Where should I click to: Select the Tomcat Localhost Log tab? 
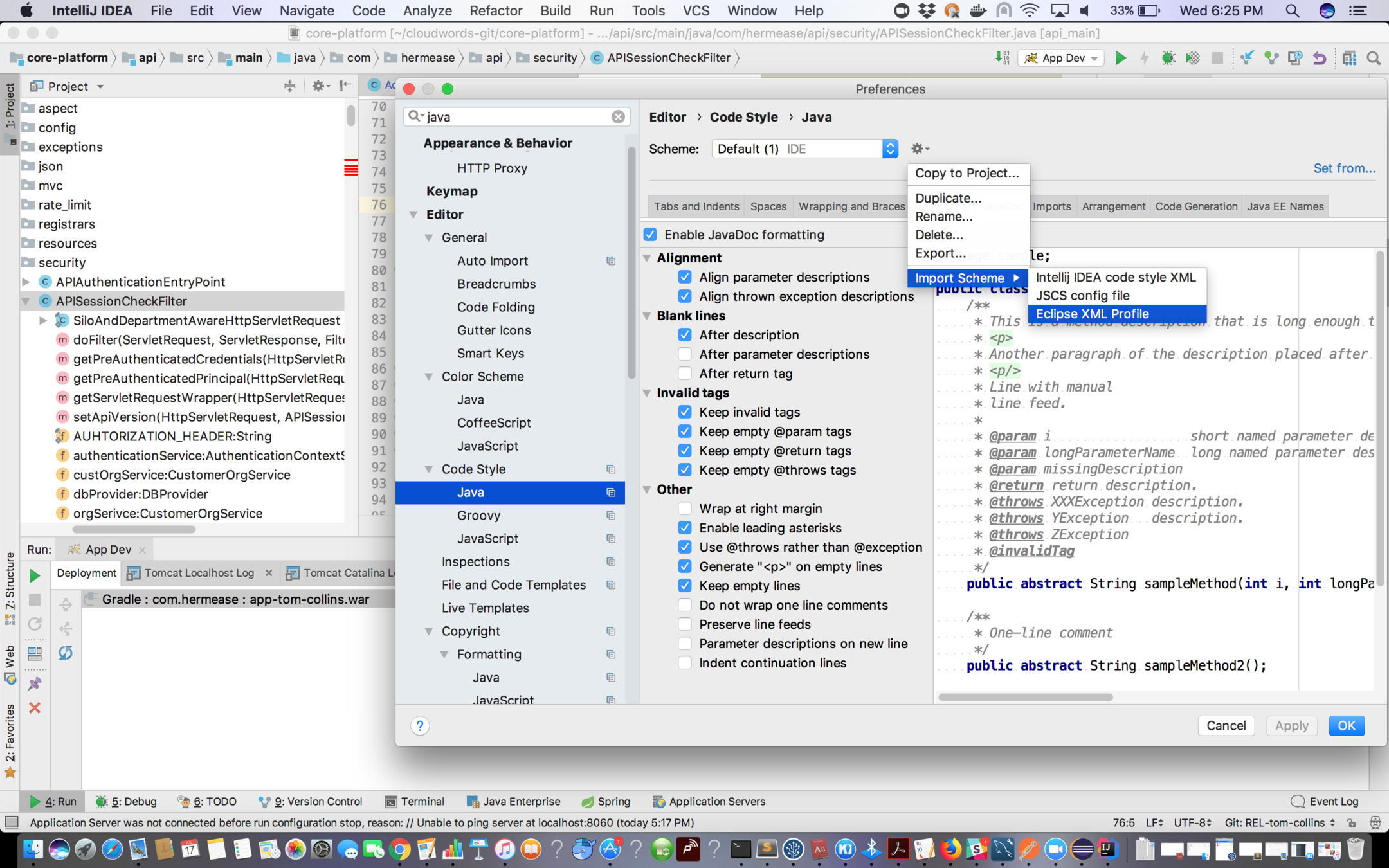(199, 572)
